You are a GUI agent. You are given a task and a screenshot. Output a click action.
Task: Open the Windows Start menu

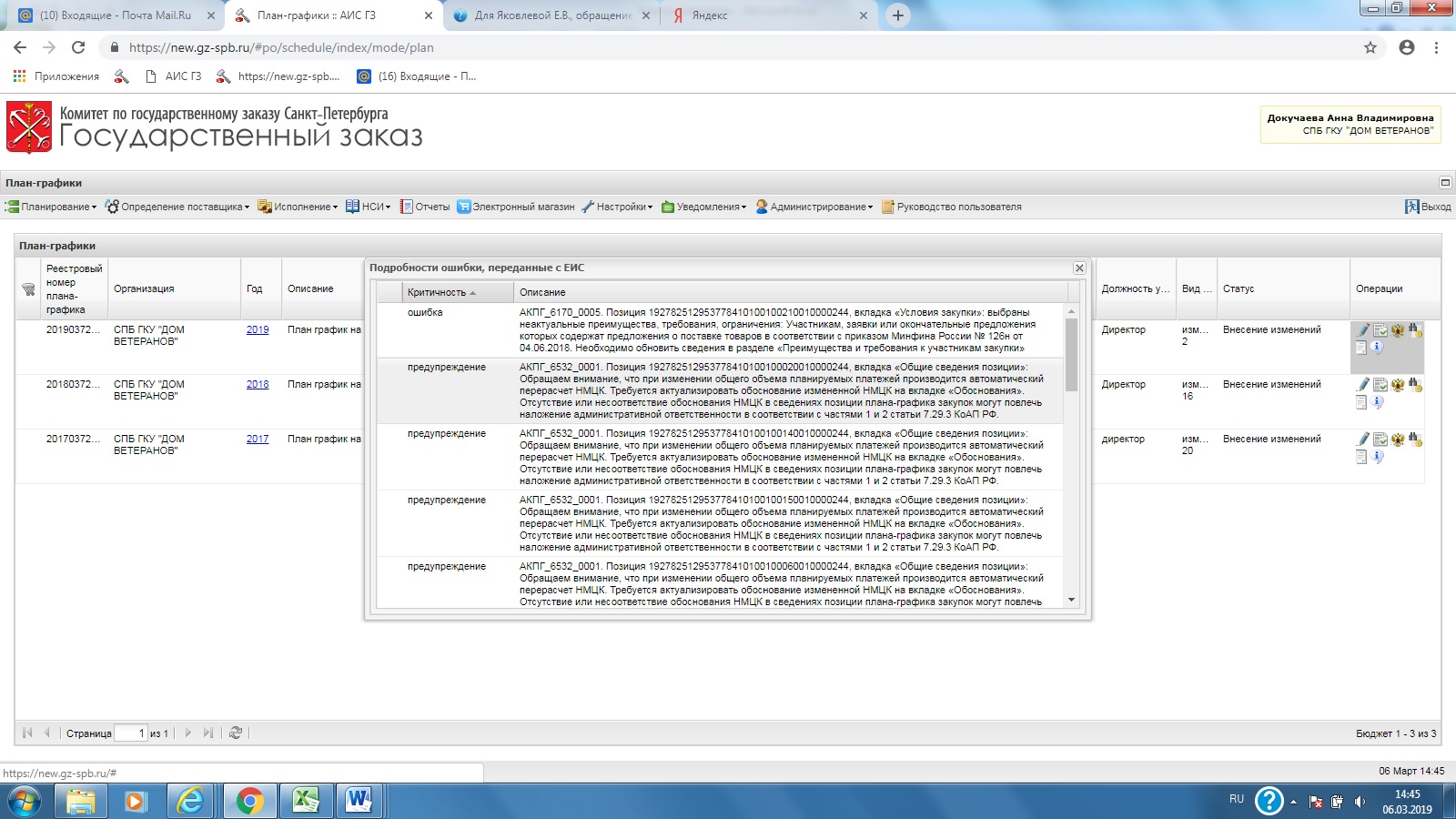point(25,801)
